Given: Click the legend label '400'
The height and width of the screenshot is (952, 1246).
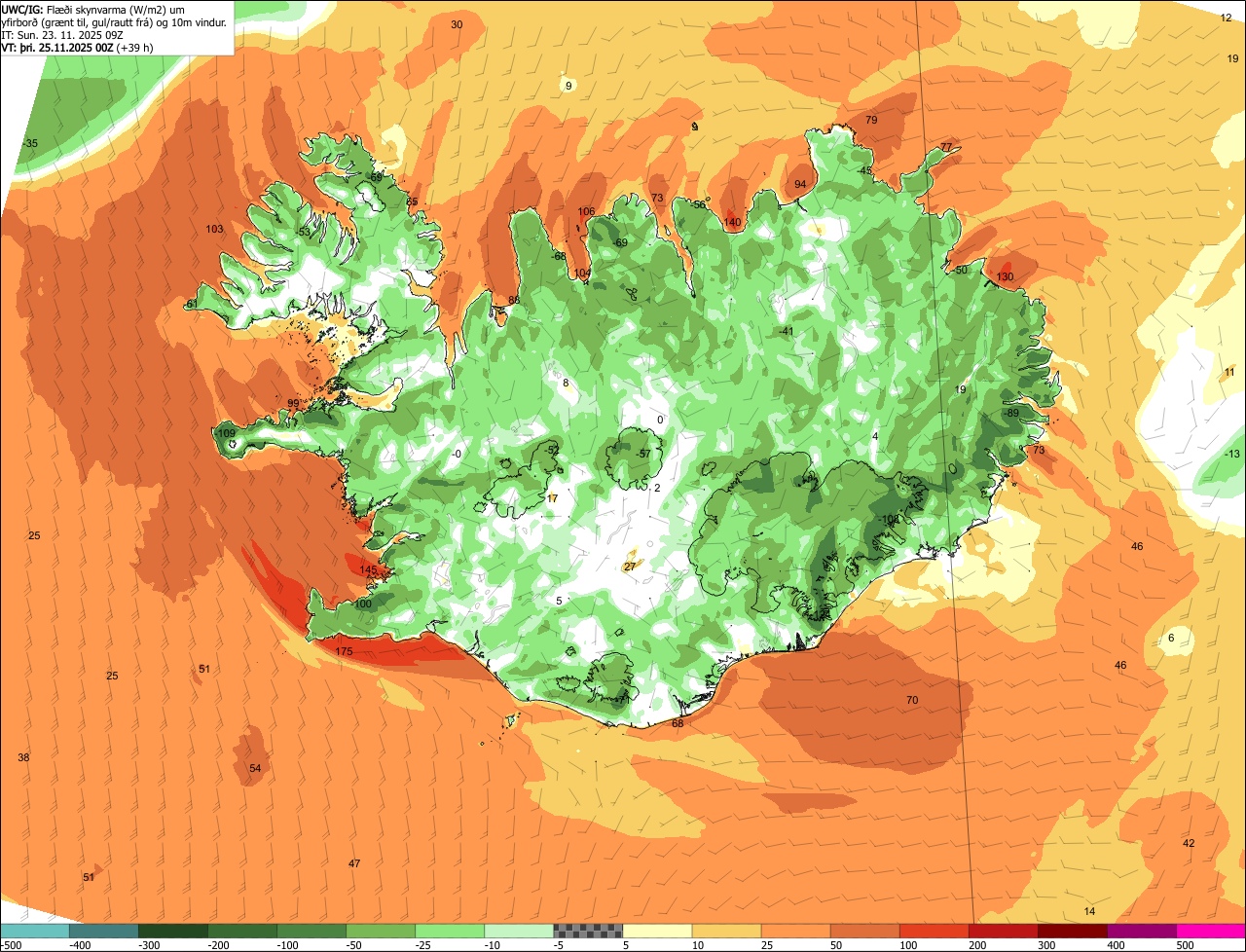Looking at the screenshot, I should coord(1116,945).
